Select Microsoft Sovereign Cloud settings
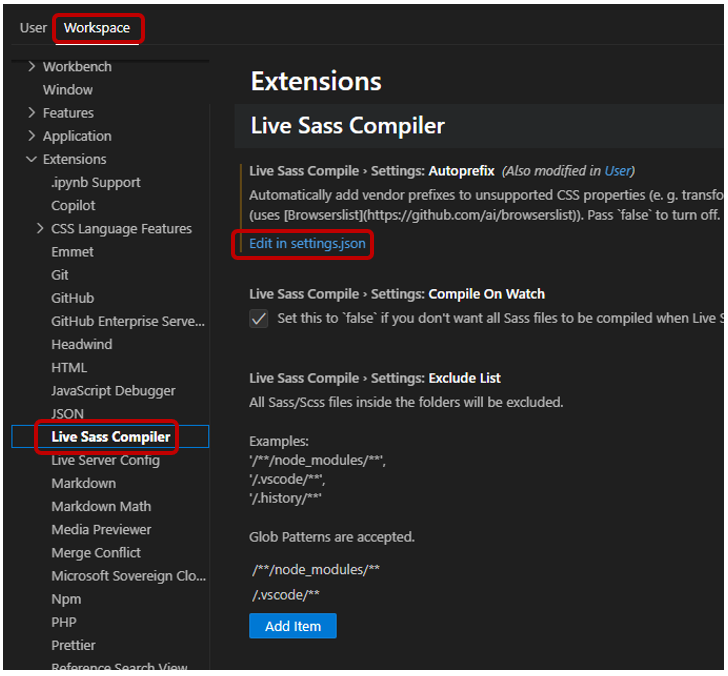Viewport: 728px width, 676px height. point(129,576)
